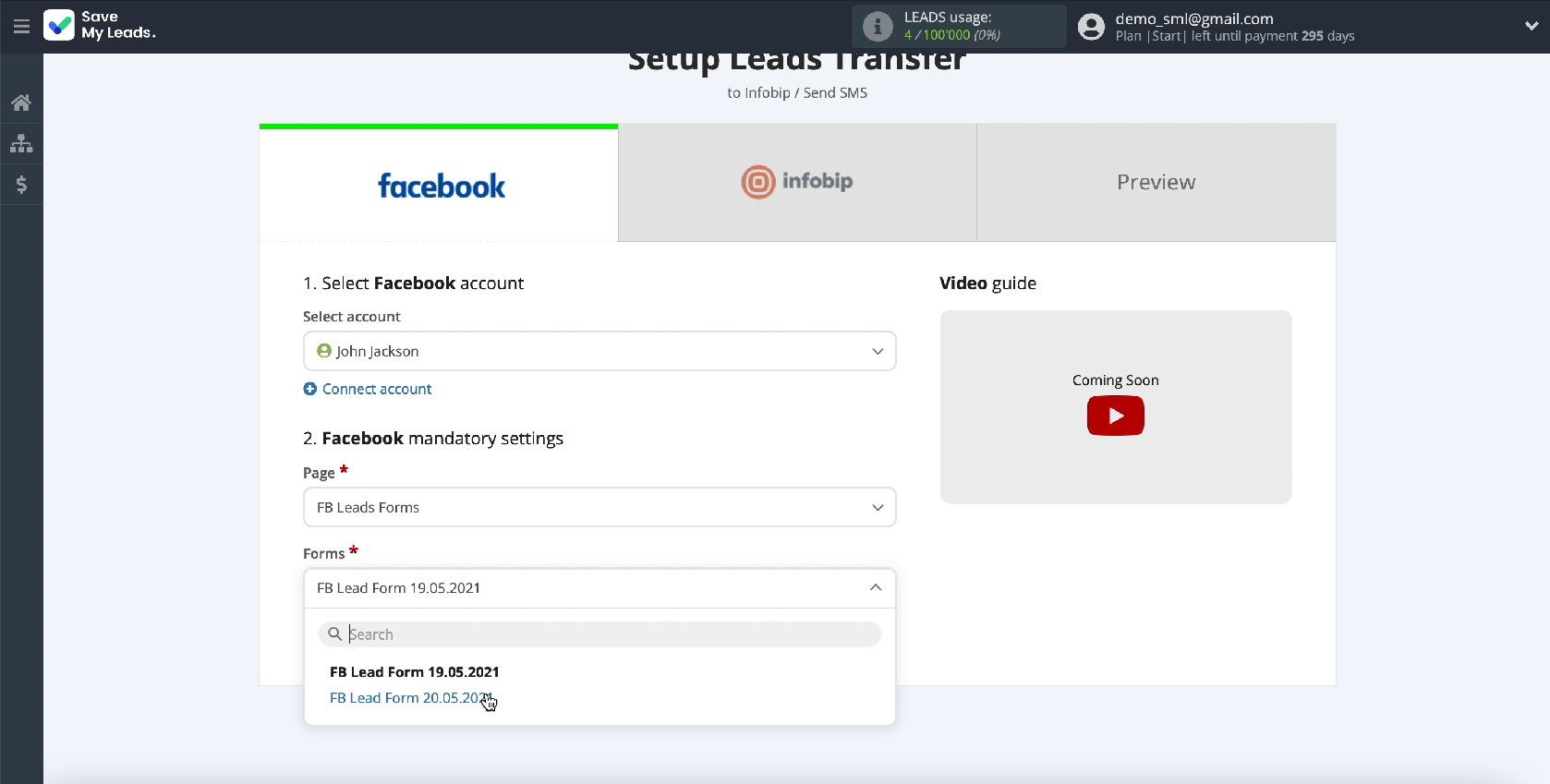
Task: Select FB Lead Form 19.05.2021 option
Action: [415, 671]
